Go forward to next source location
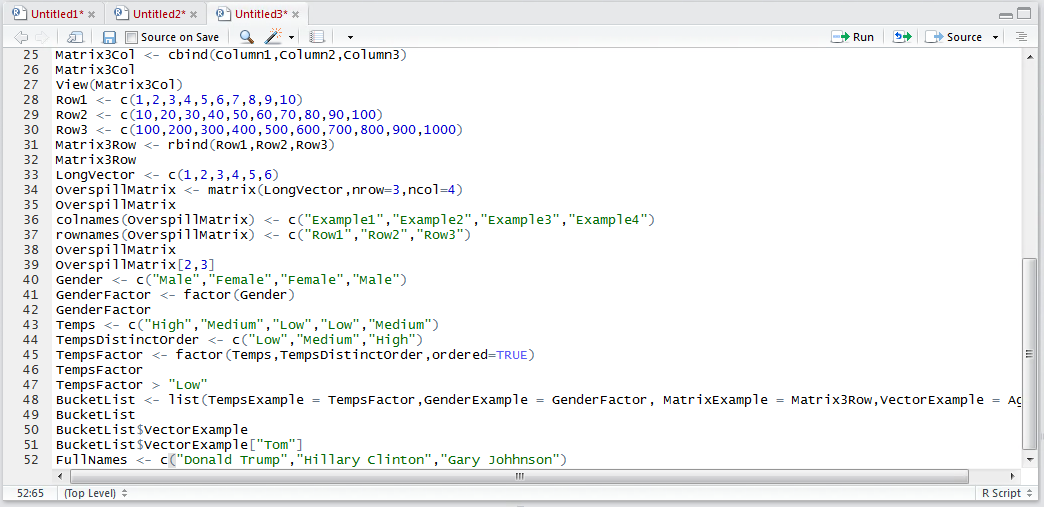This screenshot has width=1044, height=507. (x=41, y=37)
